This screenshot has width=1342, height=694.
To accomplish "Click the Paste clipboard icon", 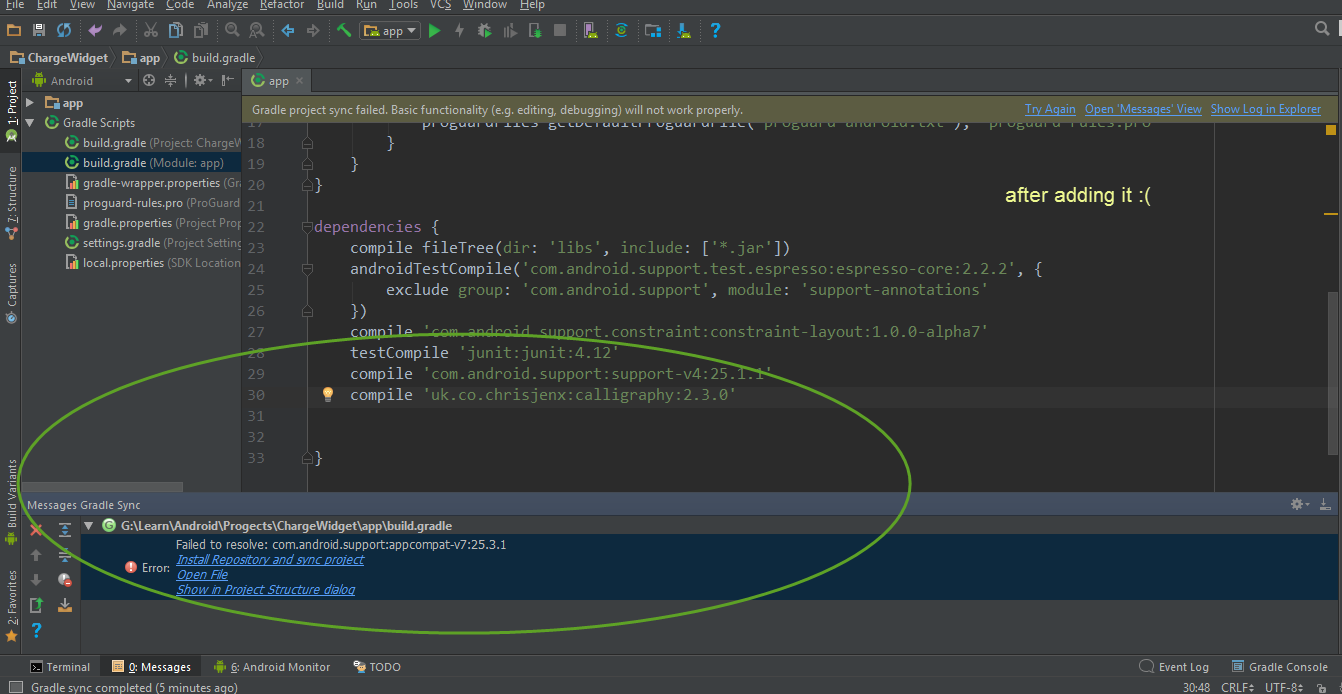I will pos(201,31).
